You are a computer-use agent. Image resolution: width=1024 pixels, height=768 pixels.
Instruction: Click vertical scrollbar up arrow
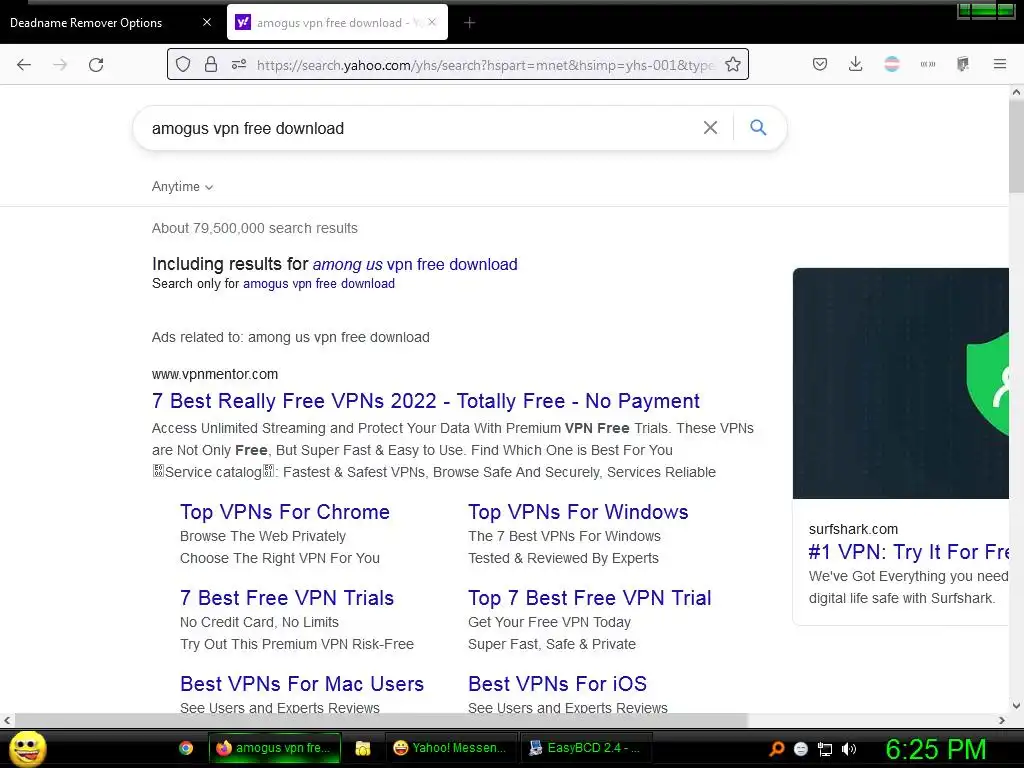[x=1016, y=92]
